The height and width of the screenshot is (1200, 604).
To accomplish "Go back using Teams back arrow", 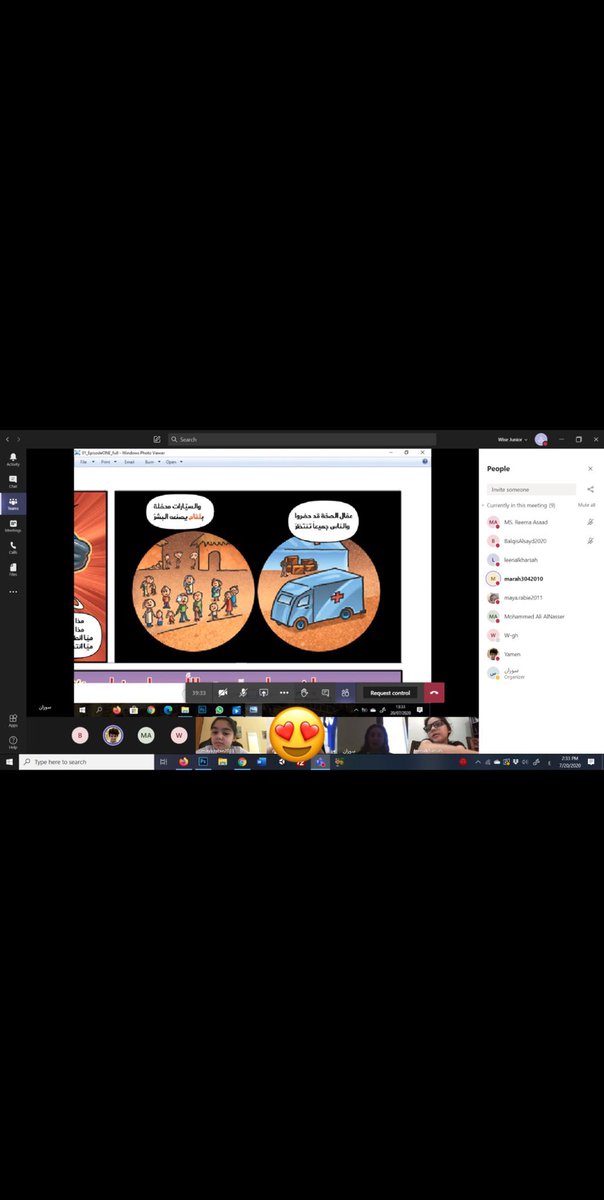I will (x=6, y=439).
